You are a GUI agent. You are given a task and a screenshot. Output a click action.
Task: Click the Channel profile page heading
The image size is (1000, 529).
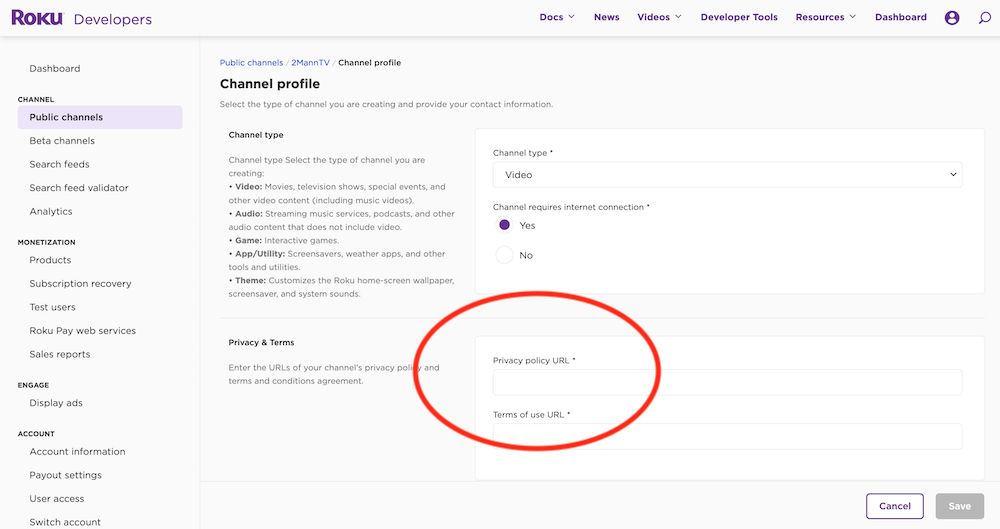coord(270,84)
